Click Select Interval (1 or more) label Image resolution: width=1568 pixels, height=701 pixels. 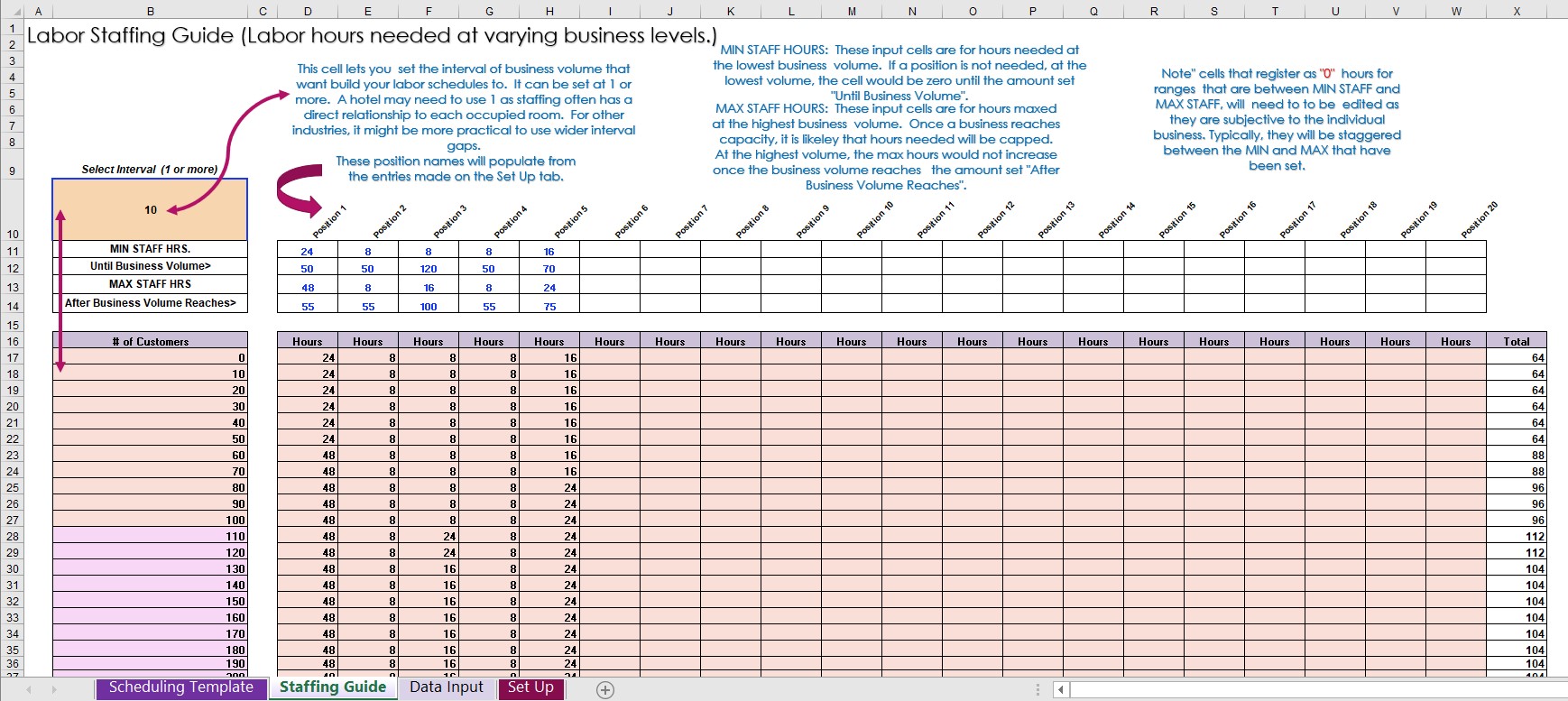coord(150,170)
